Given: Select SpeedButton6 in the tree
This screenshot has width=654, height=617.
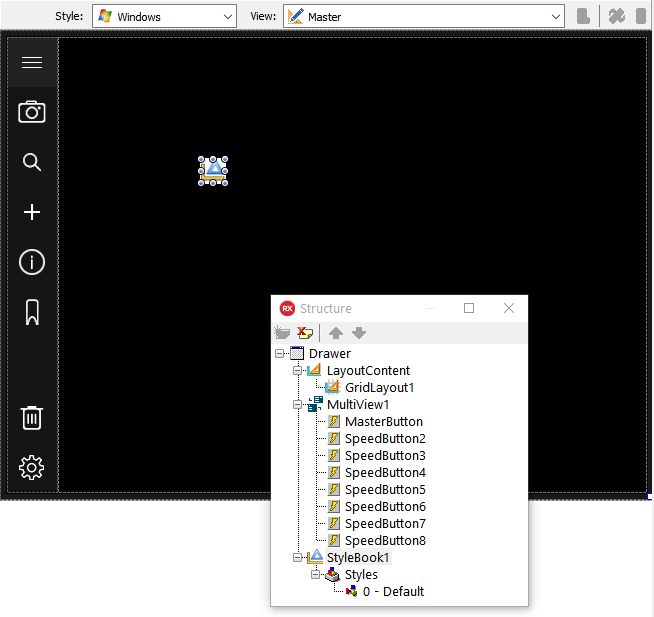Looking at the screenshot, I should coord(385,507).
